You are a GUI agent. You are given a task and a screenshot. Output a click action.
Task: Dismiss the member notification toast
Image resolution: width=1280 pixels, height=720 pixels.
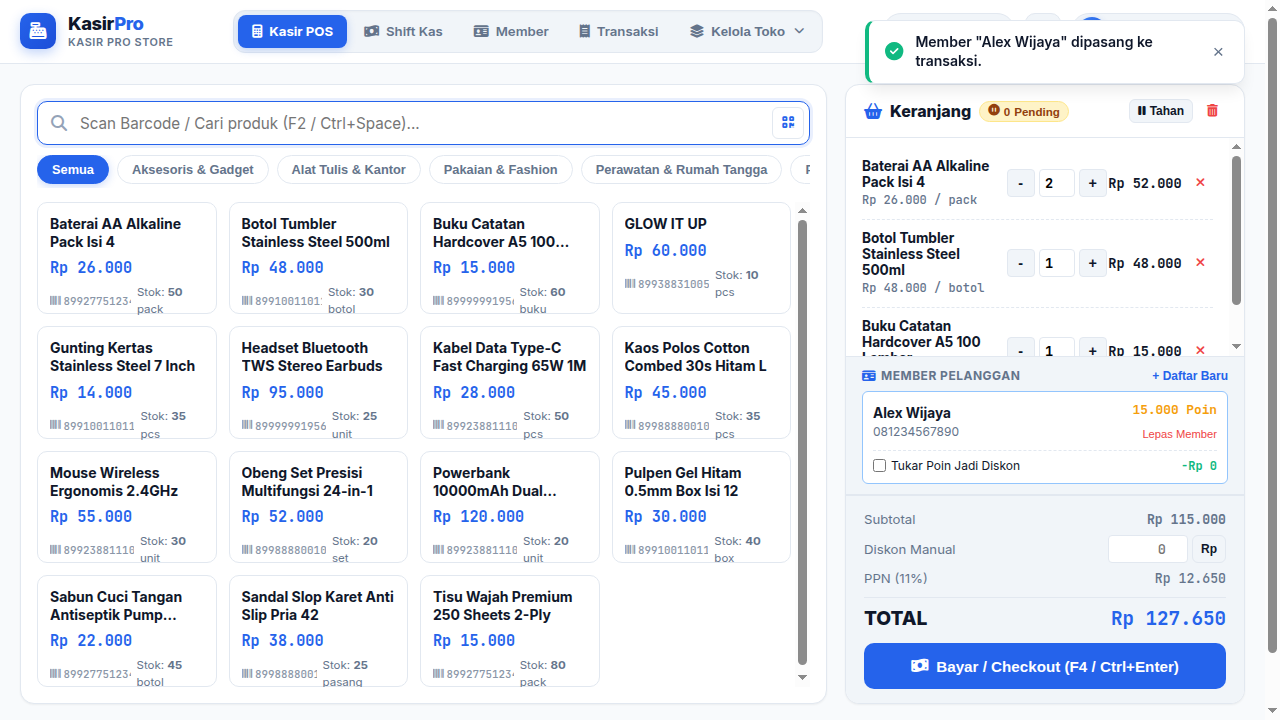coord(1218,52)
